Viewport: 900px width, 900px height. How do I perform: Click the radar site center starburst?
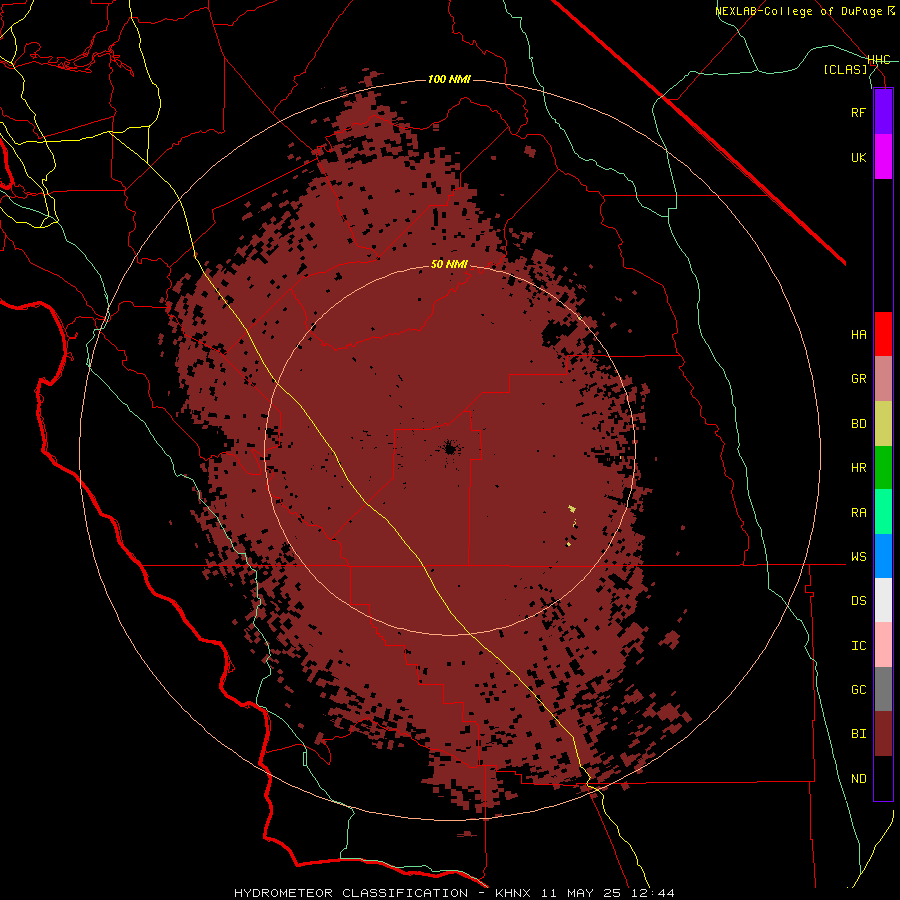pyautogui.click(x=449, y=448)
